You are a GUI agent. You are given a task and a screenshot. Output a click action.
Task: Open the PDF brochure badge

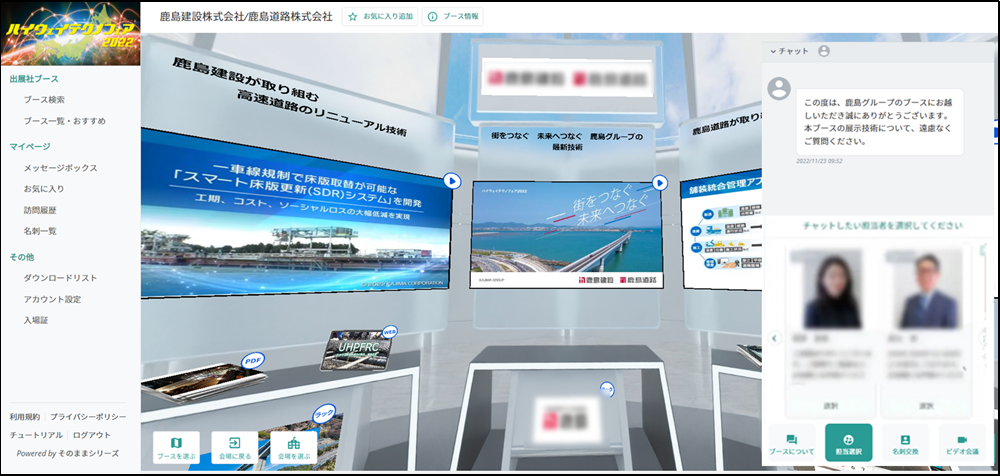pos(253,362)
